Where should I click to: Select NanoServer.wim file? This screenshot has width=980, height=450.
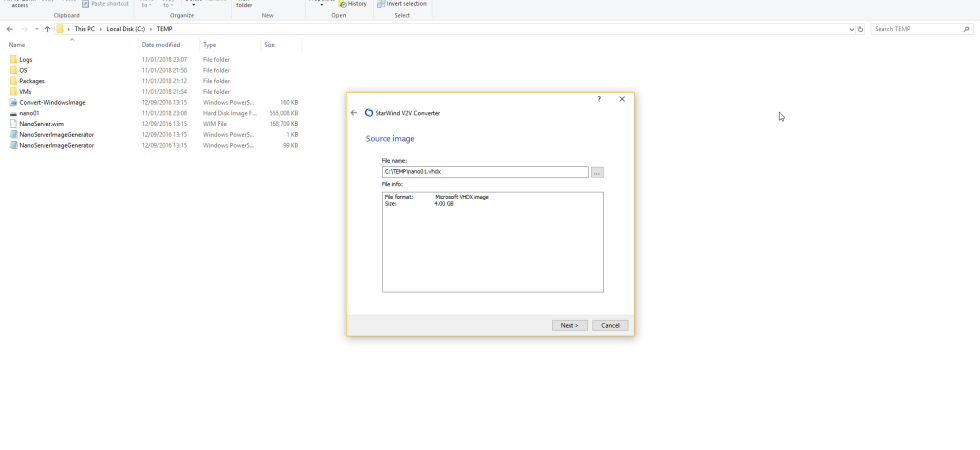tap(41, 124)
